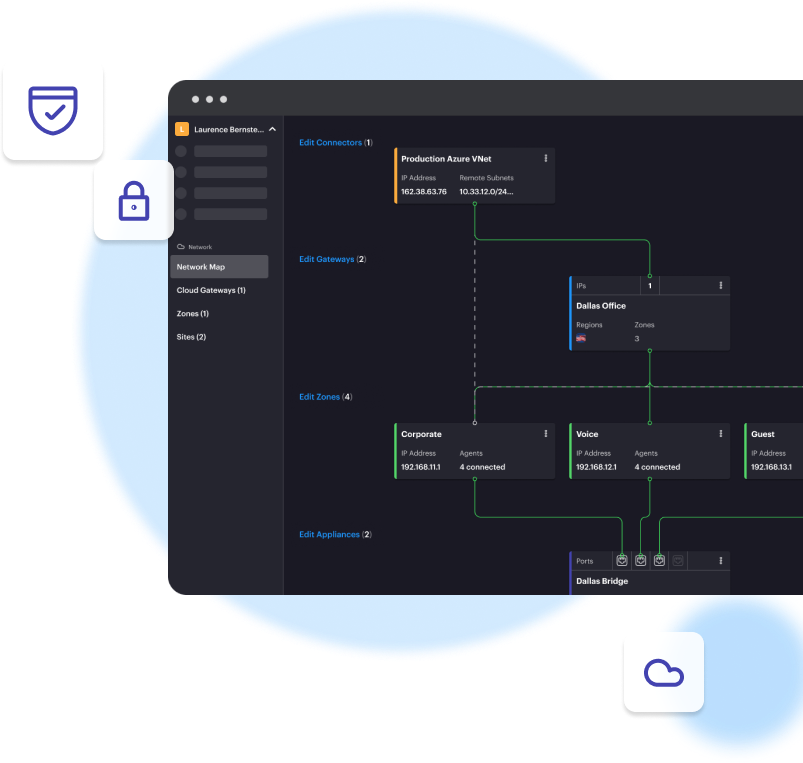The width and height of the screenshot is (803, 763).
Task: Click the Network cloud icon in the sidebar
Action: tap(181, 247)
